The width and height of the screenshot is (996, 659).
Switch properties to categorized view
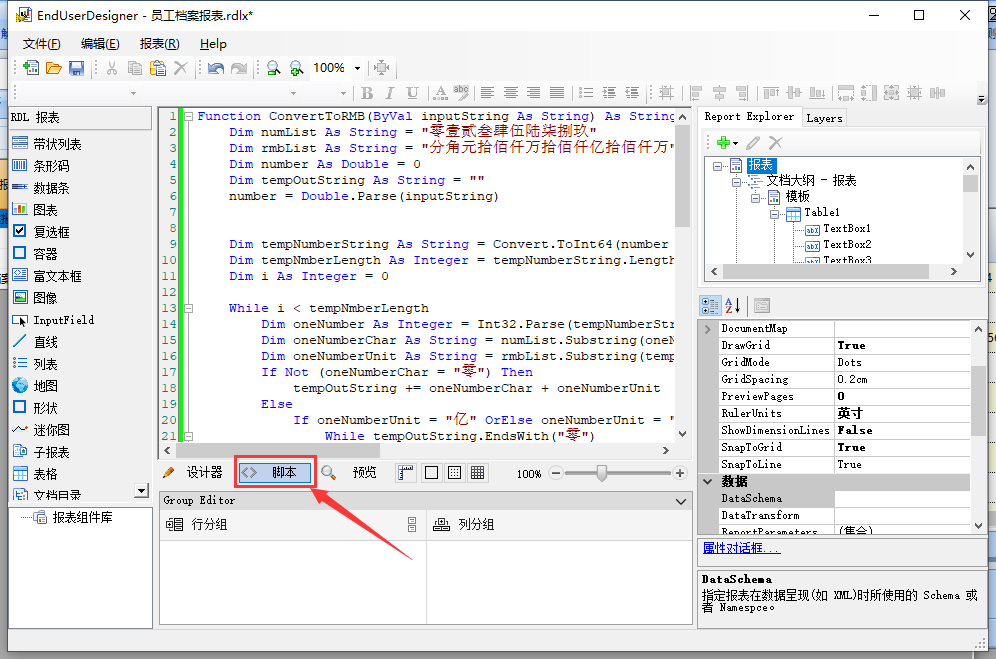[710, 306]
